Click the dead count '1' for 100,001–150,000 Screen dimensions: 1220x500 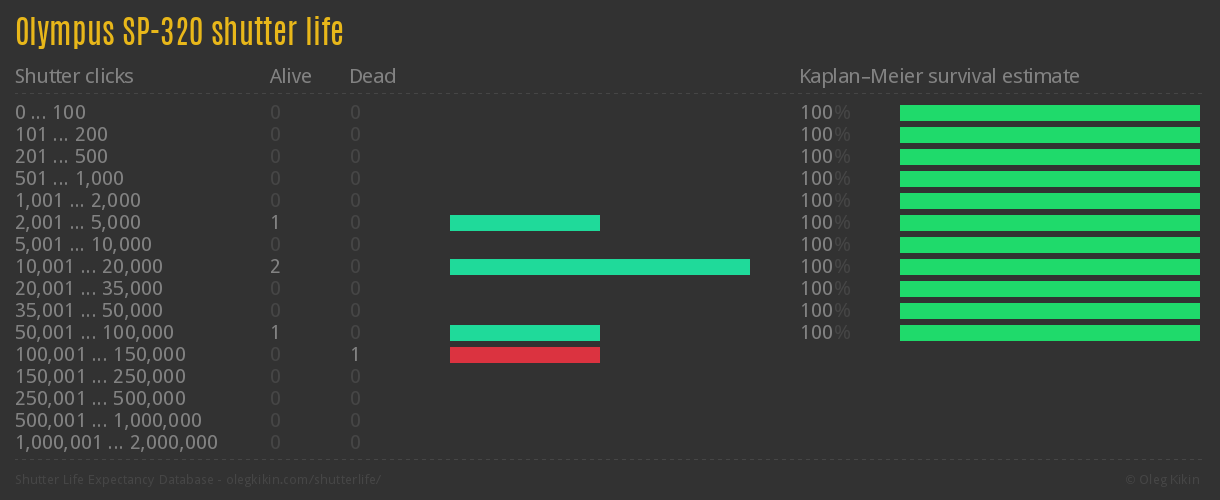point(355,355)
